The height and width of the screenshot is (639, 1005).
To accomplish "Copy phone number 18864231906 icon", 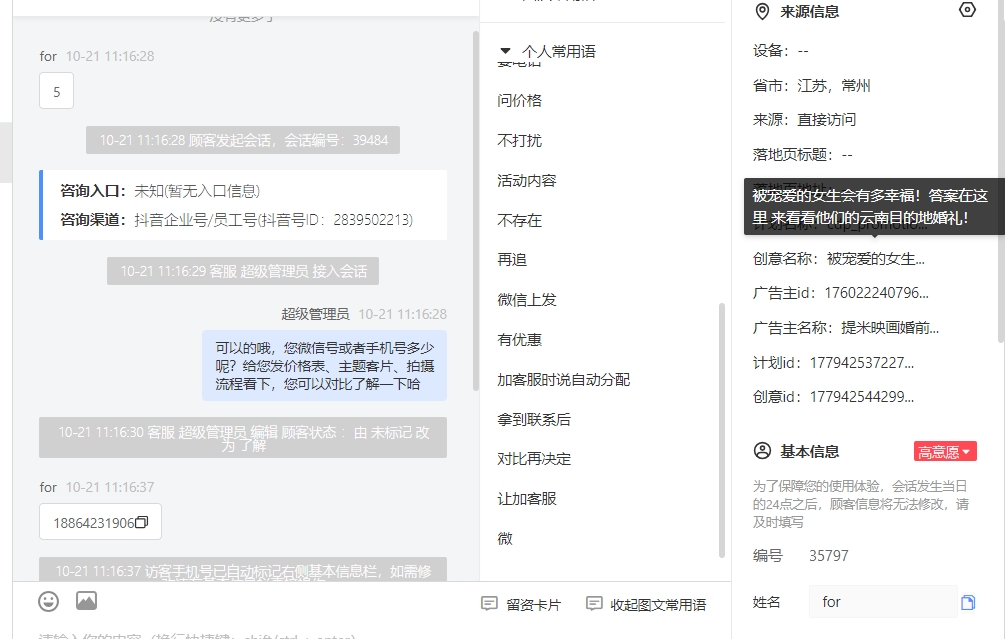I will [142, 522].
